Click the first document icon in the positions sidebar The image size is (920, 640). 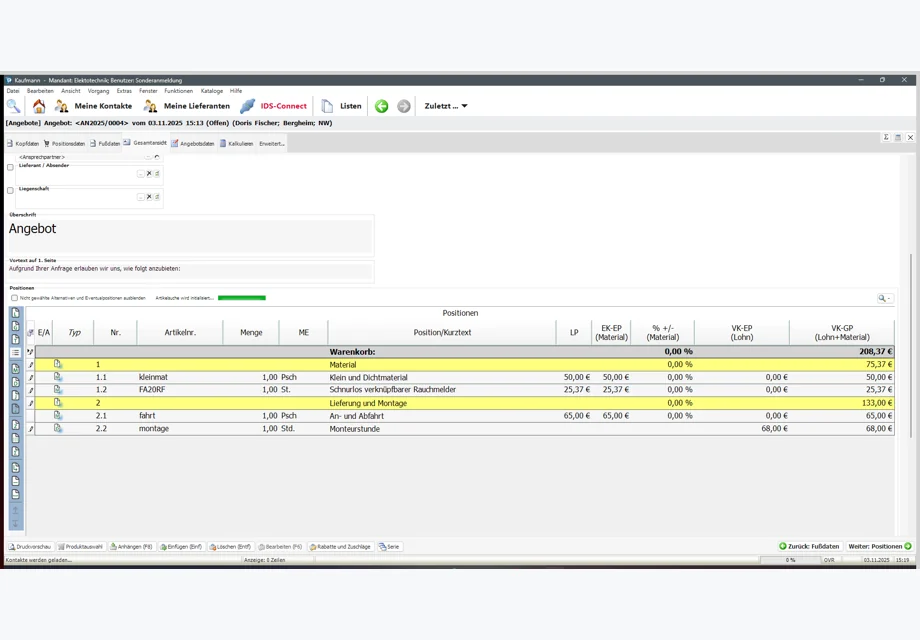click(x=16, y=313)
